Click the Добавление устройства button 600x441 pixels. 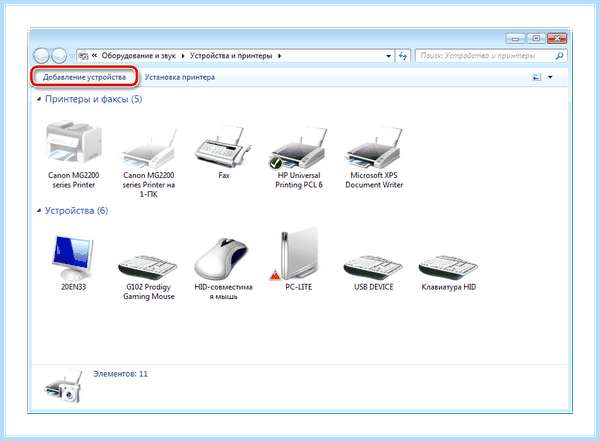(x=84, y=77)
